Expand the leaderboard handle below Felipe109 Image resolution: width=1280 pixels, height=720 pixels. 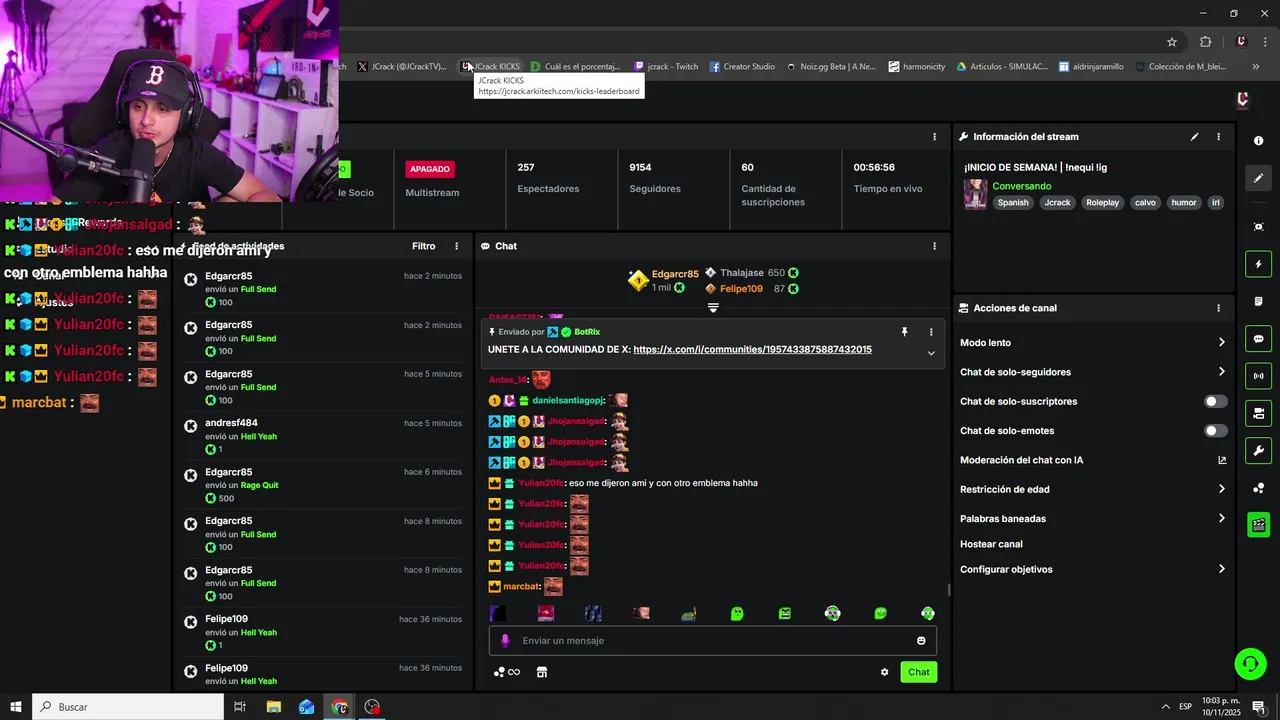(713, 308)
